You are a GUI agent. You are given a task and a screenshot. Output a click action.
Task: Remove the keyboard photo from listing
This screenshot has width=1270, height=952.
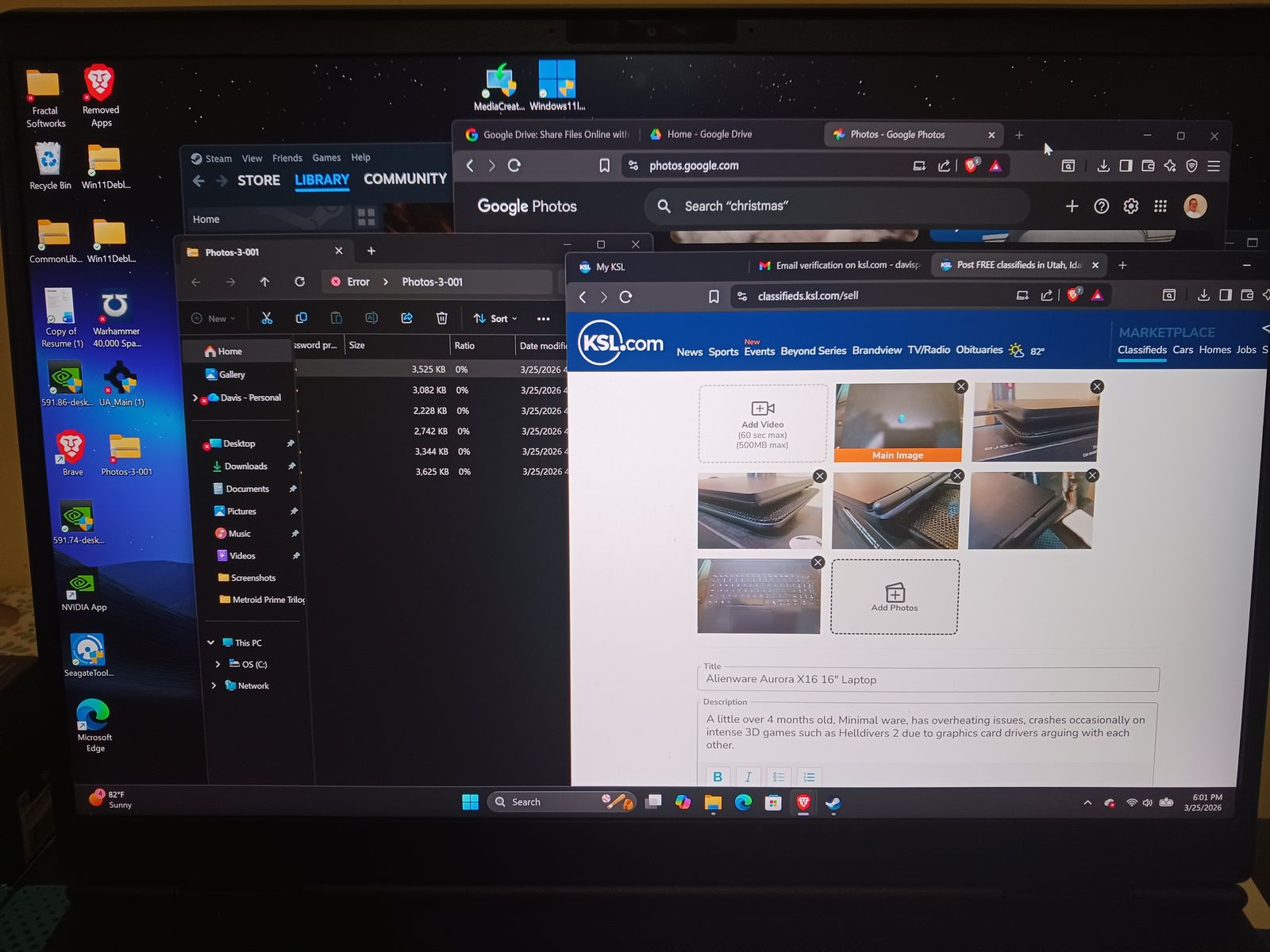pos(818,562)
